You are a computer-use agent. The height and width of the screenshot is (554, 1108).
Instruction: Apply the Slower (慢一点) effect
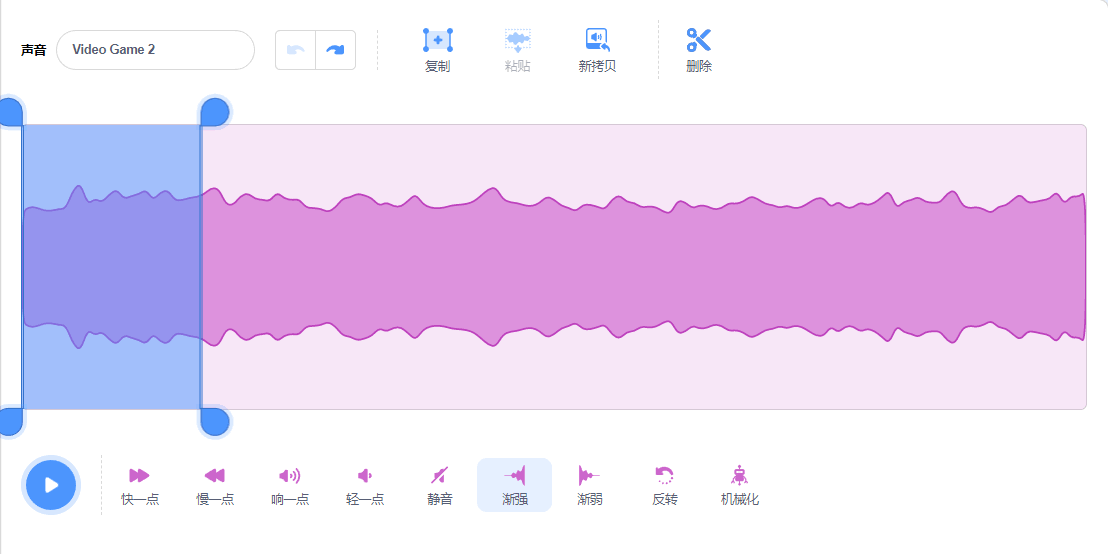[215, 476]
